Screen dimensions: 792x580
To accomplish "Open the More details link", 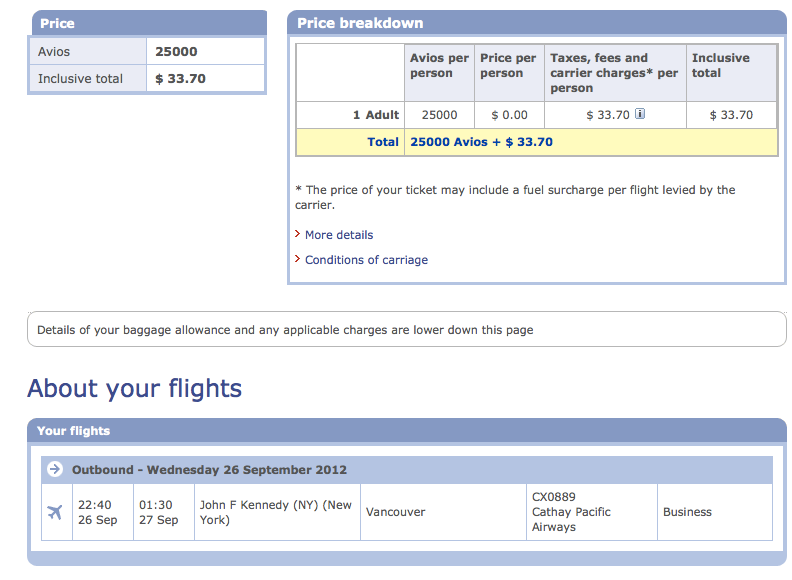I will [339, 235].
